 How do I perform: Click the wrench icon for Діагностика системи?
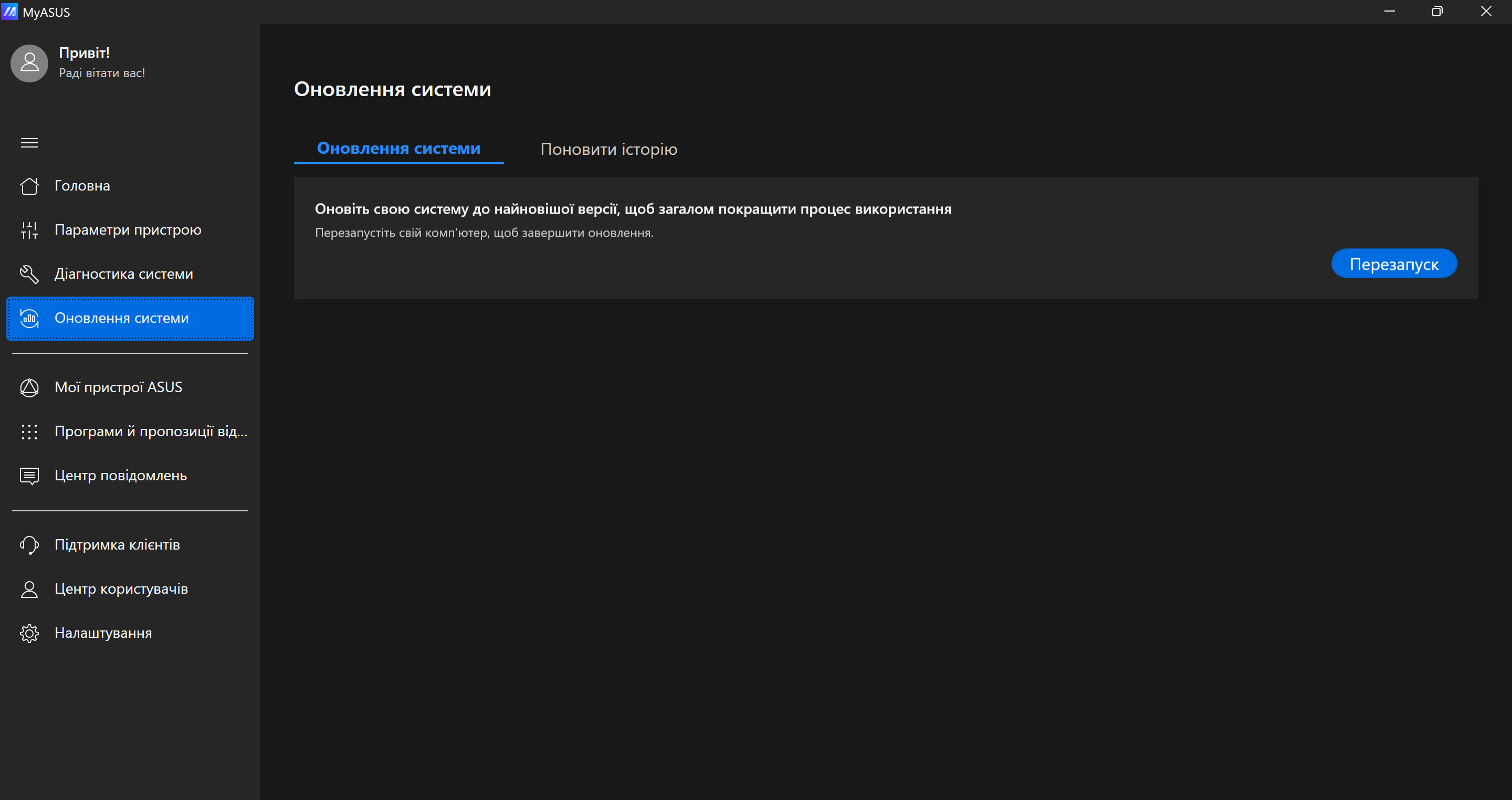coord(29,274)
